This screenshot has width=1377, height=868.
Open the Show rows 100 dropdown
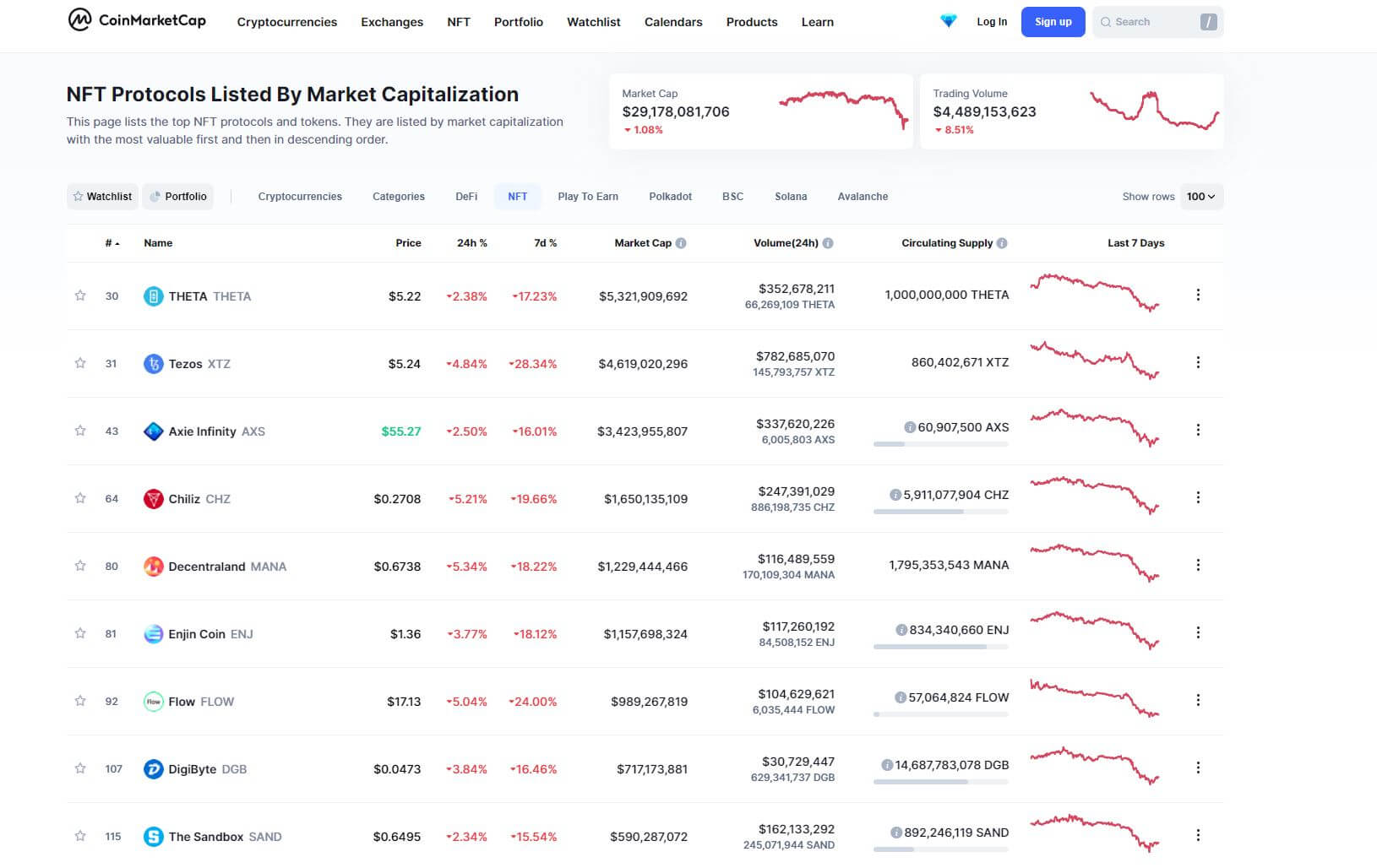point(1201,197)
